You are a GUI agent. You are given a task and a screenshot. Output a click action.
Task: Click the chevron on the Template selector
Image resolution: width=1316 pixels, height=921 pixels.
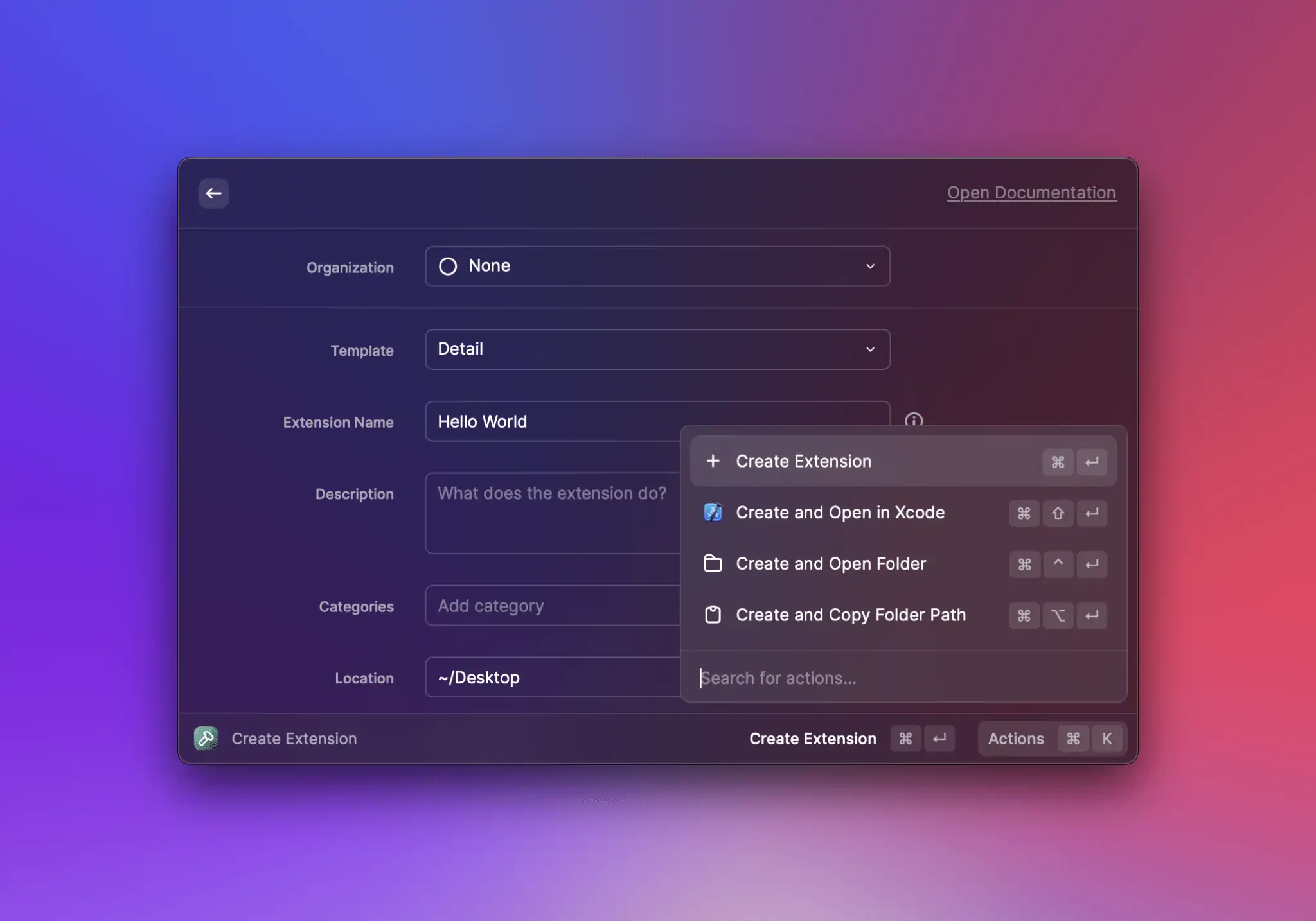[871, 349]
